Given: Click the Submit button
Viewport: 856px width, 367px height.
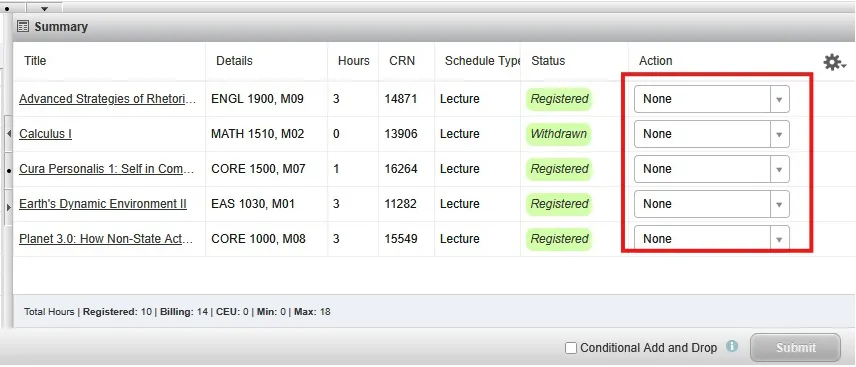Looking at the screenshot, I should [795, 347].
